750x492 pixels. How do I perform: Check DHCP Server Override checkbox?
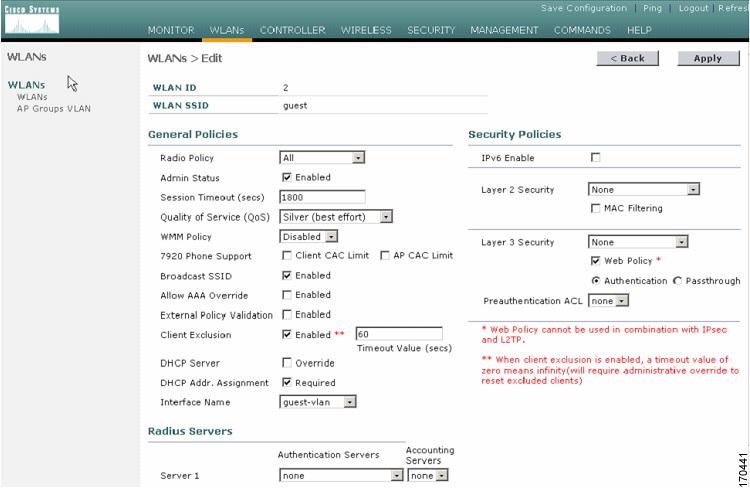pos(287,363)
